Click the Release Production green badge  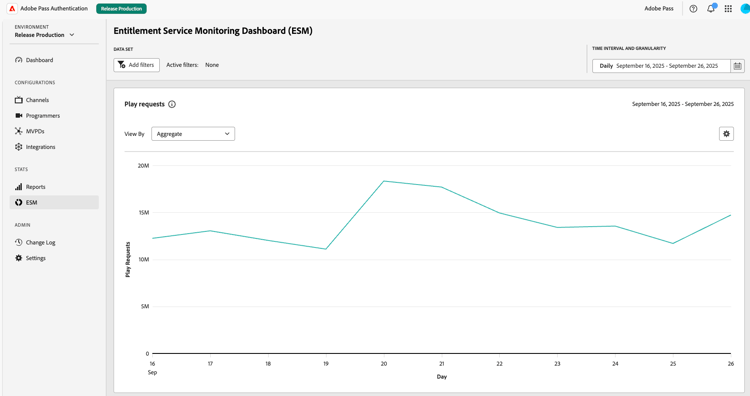(x=121, y=9)
